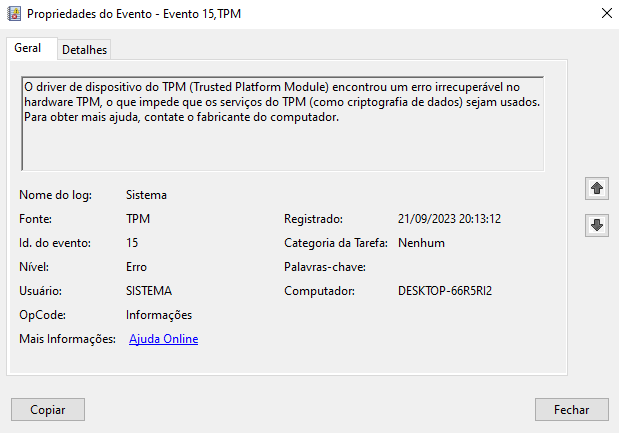
Task: Show previous event with the up arrow
Action: (x=596, y=188)
